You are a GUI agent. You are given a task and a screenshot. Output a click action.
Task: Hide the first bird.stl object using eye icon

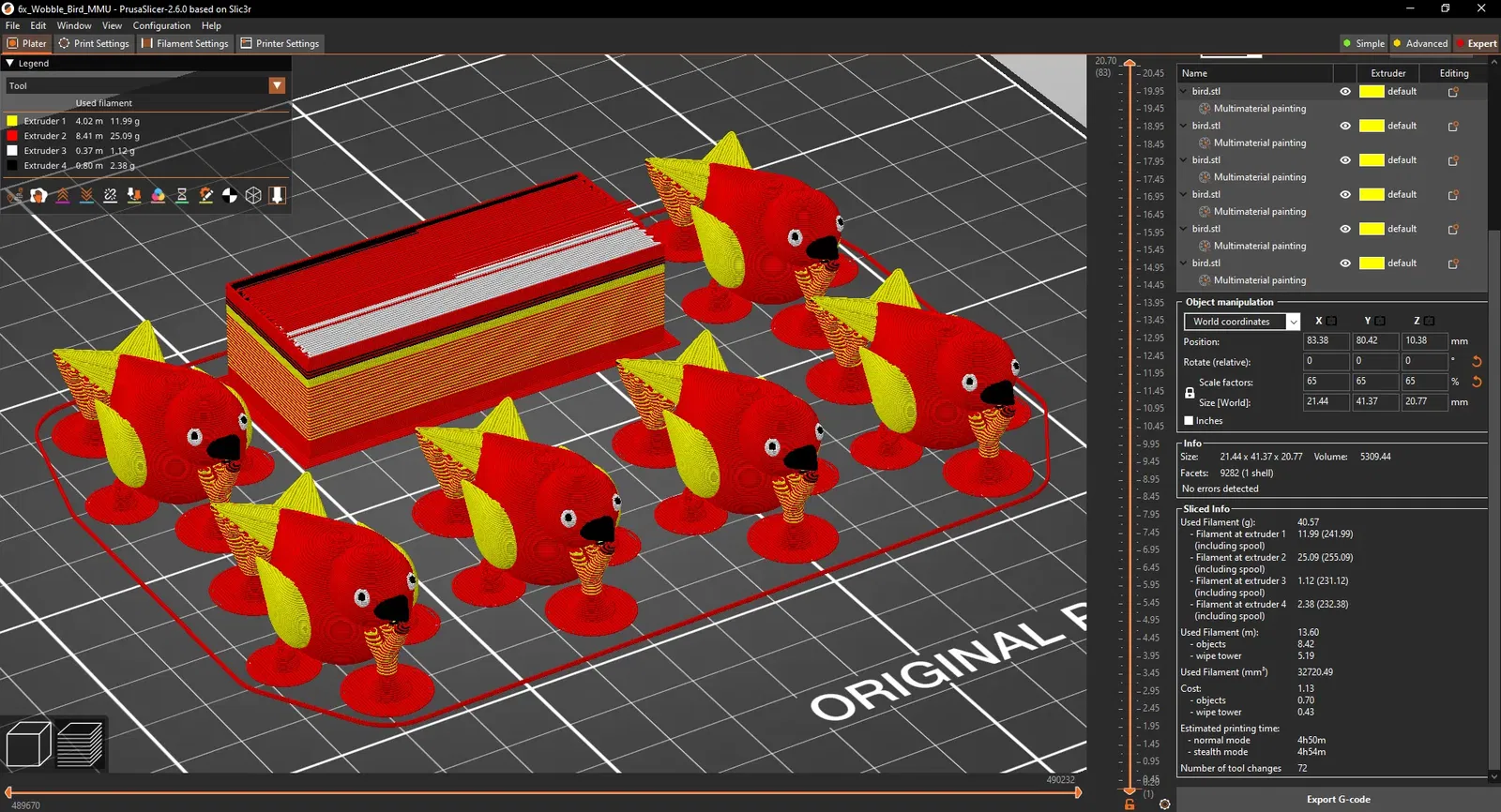(x=1345, y=92)
